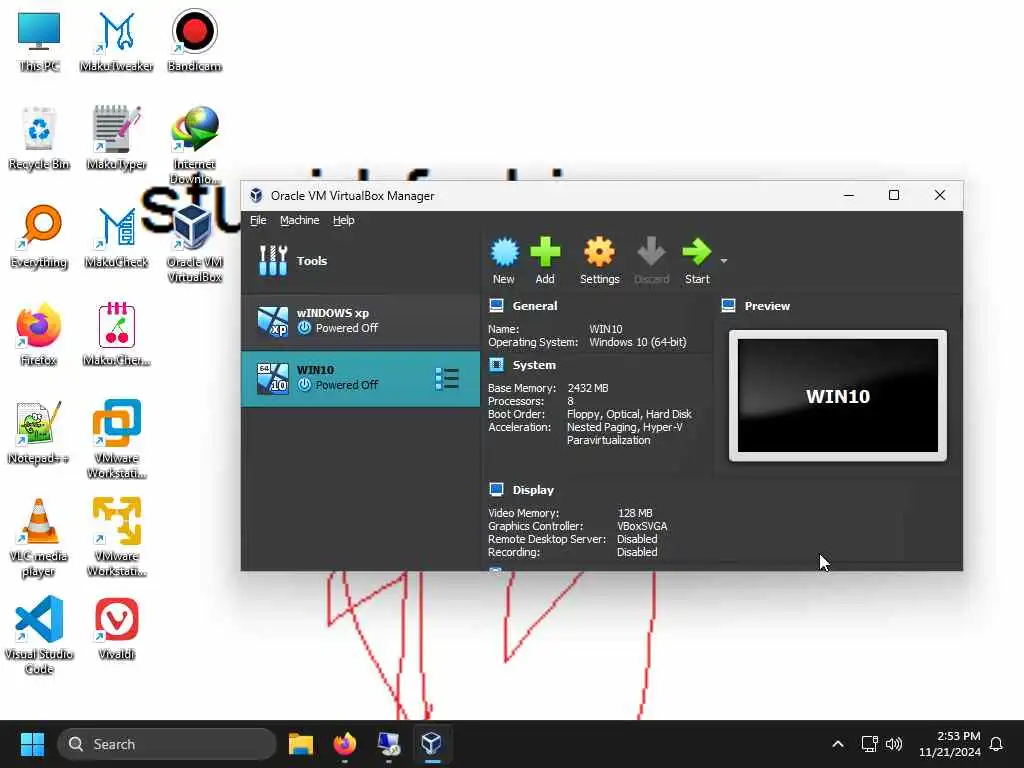The width and height of the screenshot is (1024, 768).
Task: Click the Preview section monitor icon
Action: (728, 305)
